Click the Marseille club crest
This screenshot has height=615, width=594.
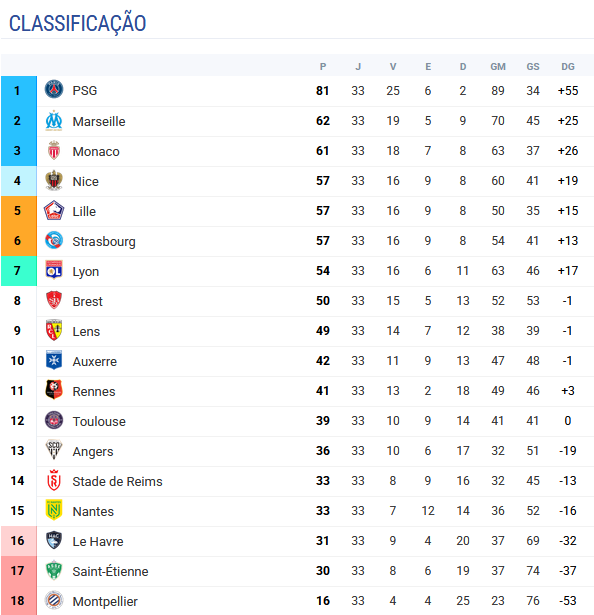click(54, 120)
